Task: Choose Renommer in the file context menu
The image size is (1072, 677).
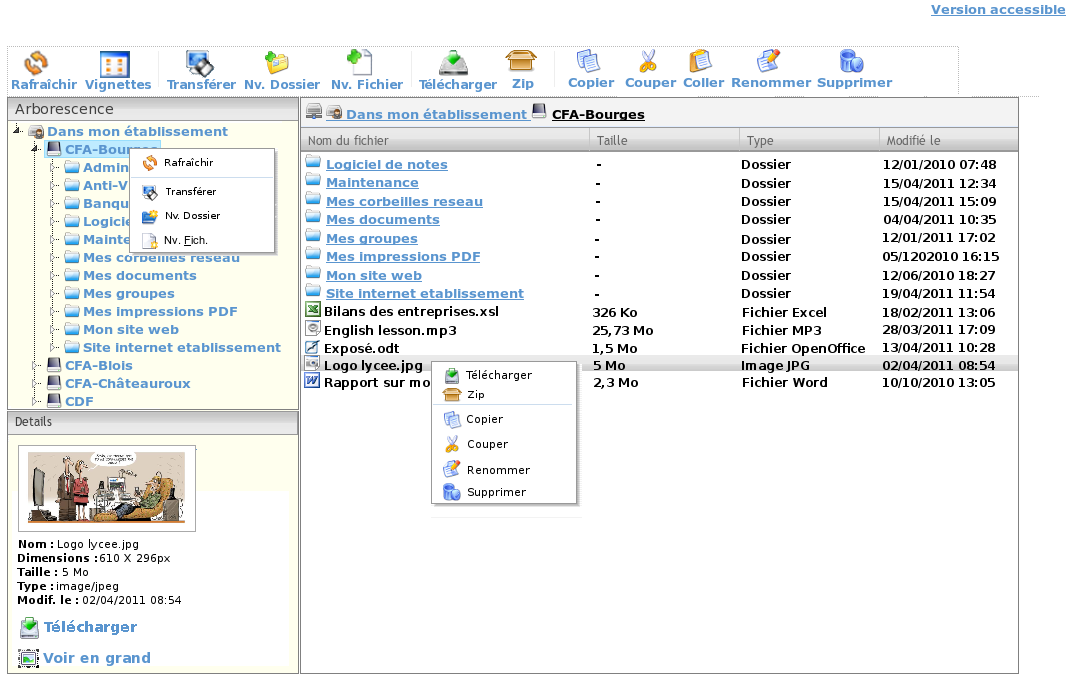Action: click(x=497, y=470)
